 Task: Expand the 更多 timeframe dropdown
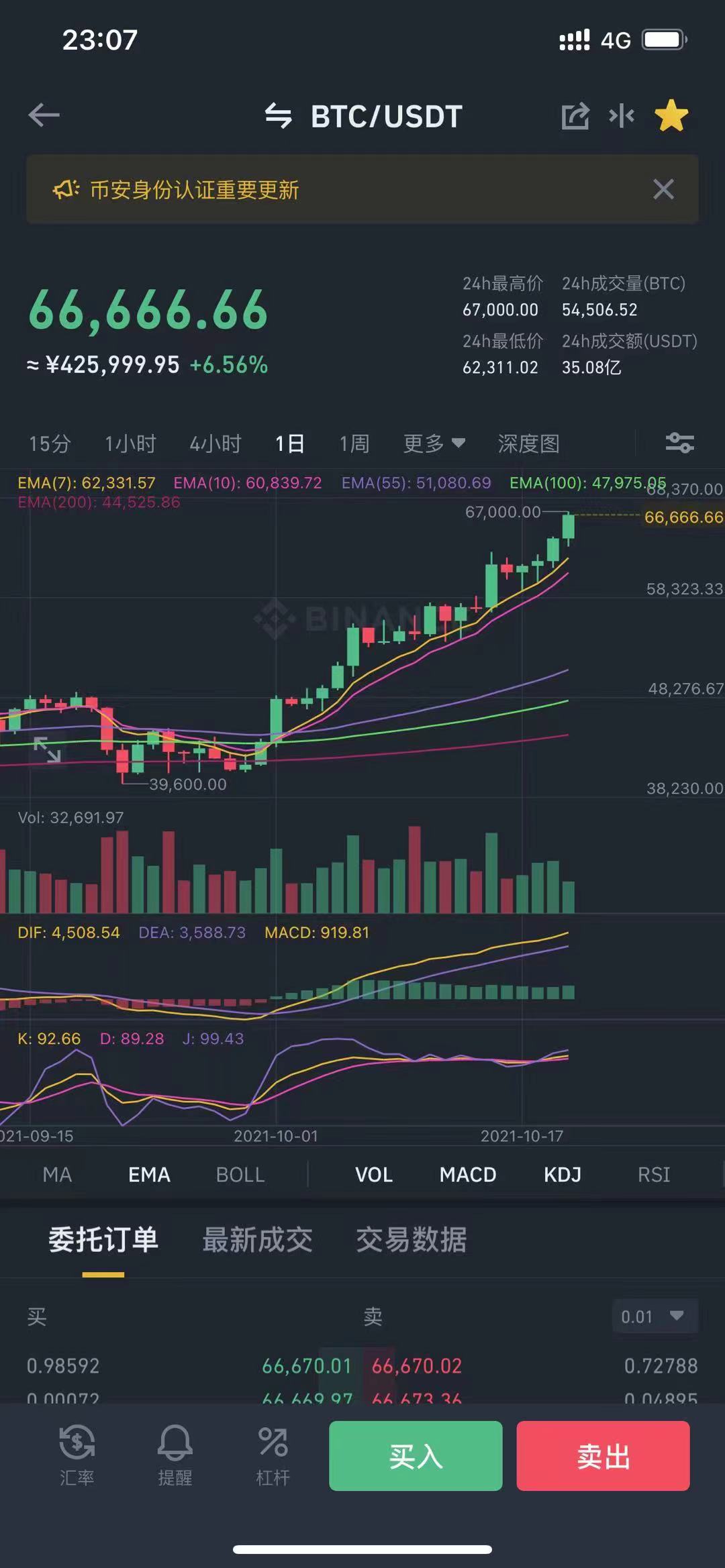click(x=434, y=443)
